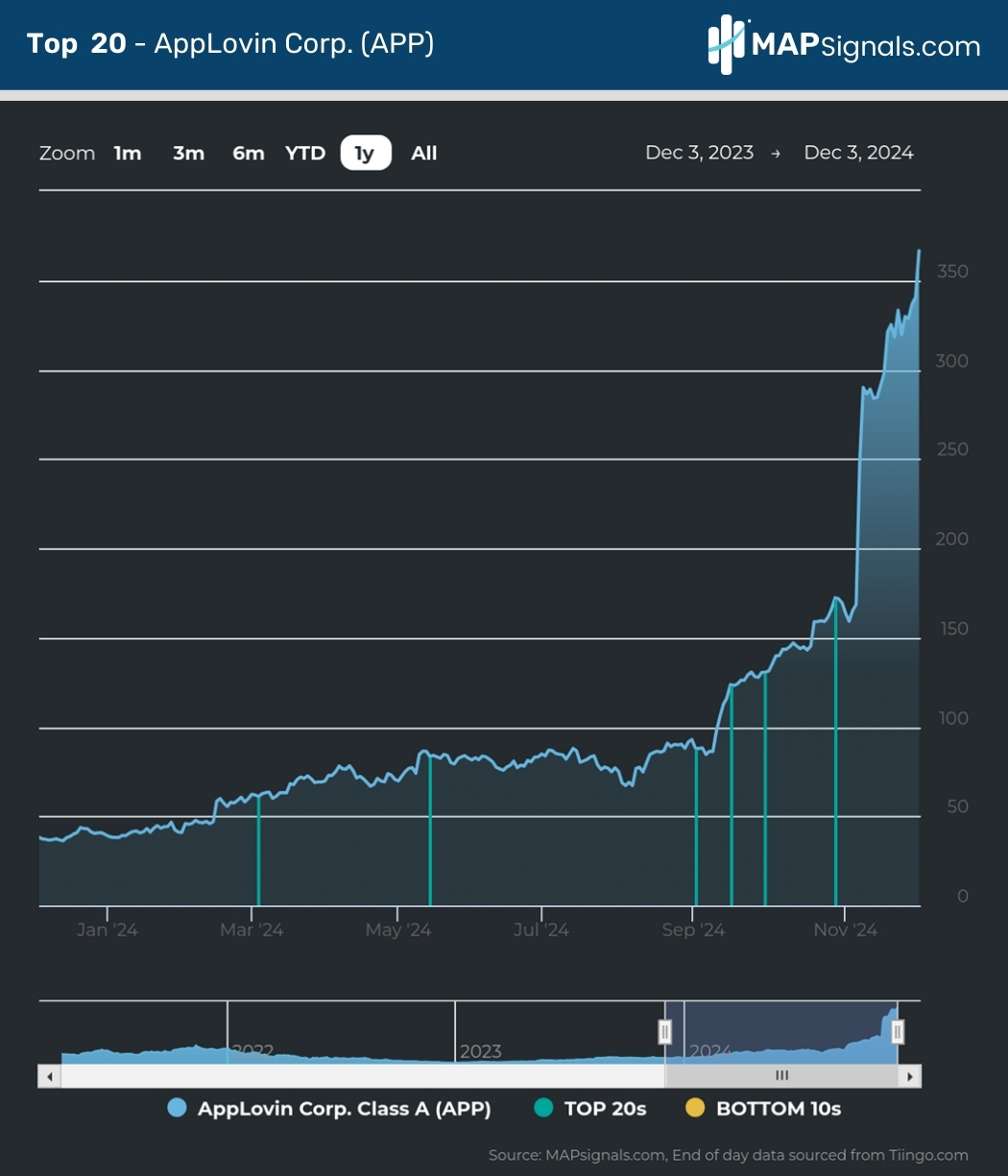Viewport: 1008px width, 1176px height.
Task: Click the left navigator range handle
Action: click(664, 1032)
